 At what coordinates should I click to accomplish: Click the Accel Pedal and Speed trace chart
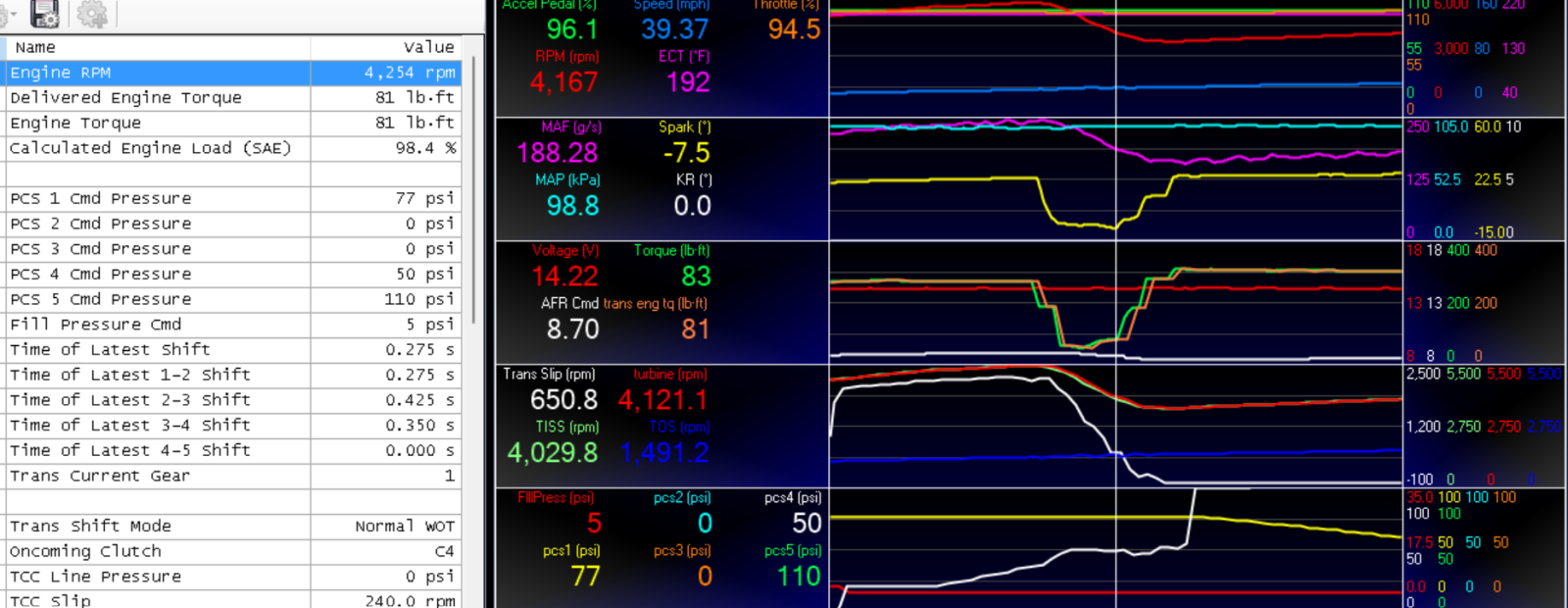coord(1115,58)
